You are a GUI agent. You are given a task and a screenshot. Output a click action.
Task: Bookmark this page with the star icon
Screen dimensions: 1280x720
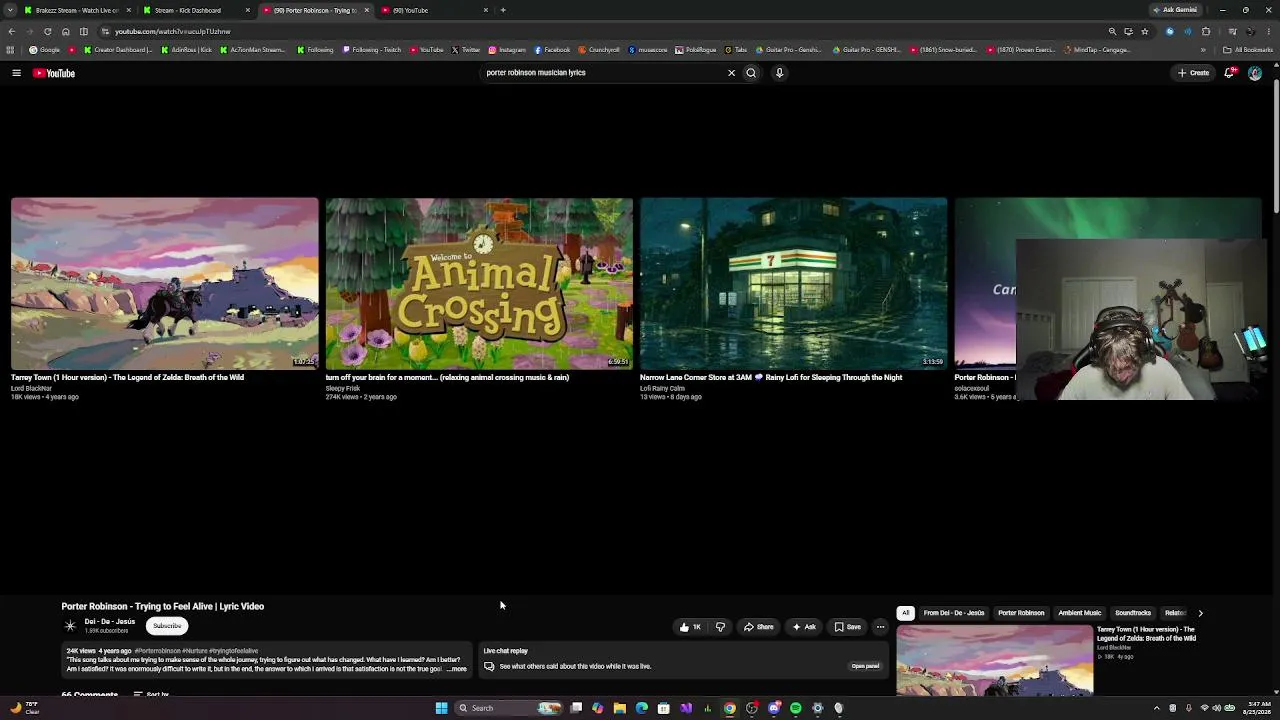[x=1145, y=31]
